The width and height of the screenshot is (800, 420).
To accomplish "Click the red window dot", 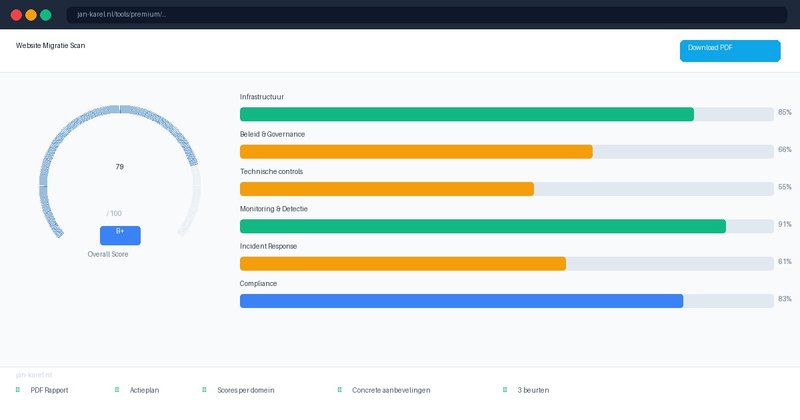I will click(16, 15).
